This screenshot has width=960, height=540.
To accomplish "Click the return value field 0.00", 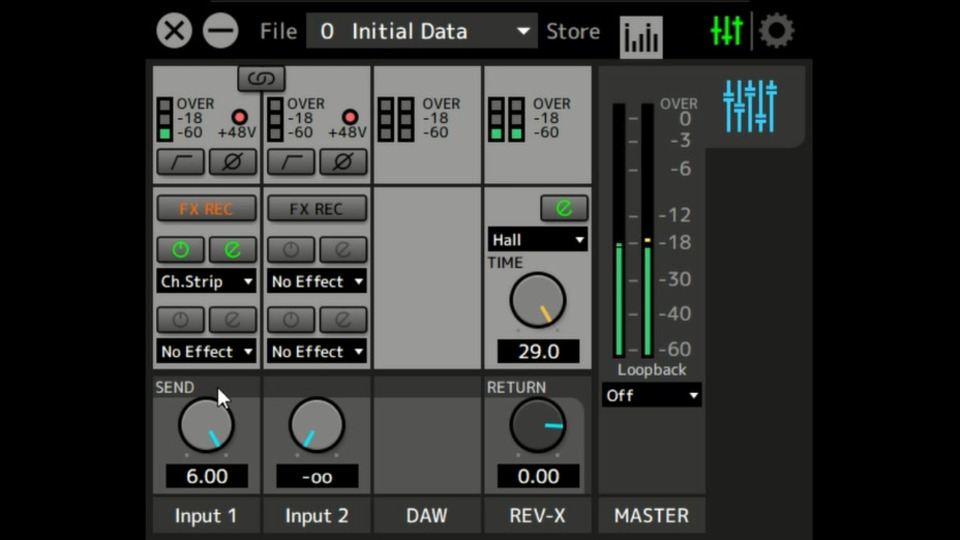I will (538, 476).
